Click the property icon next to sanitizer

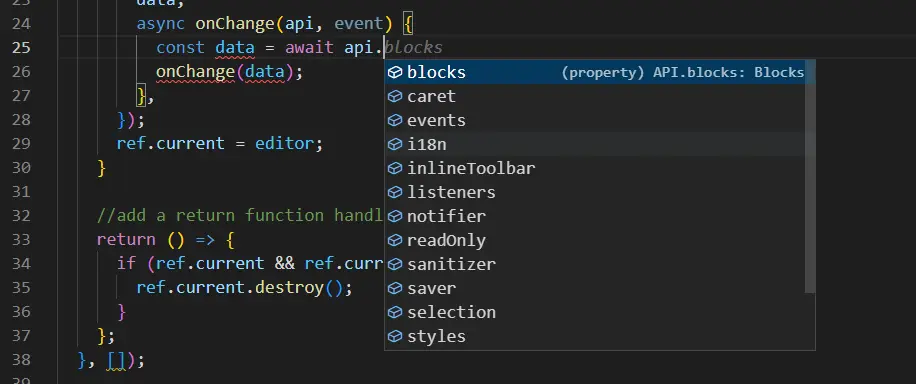coord(395,264)
